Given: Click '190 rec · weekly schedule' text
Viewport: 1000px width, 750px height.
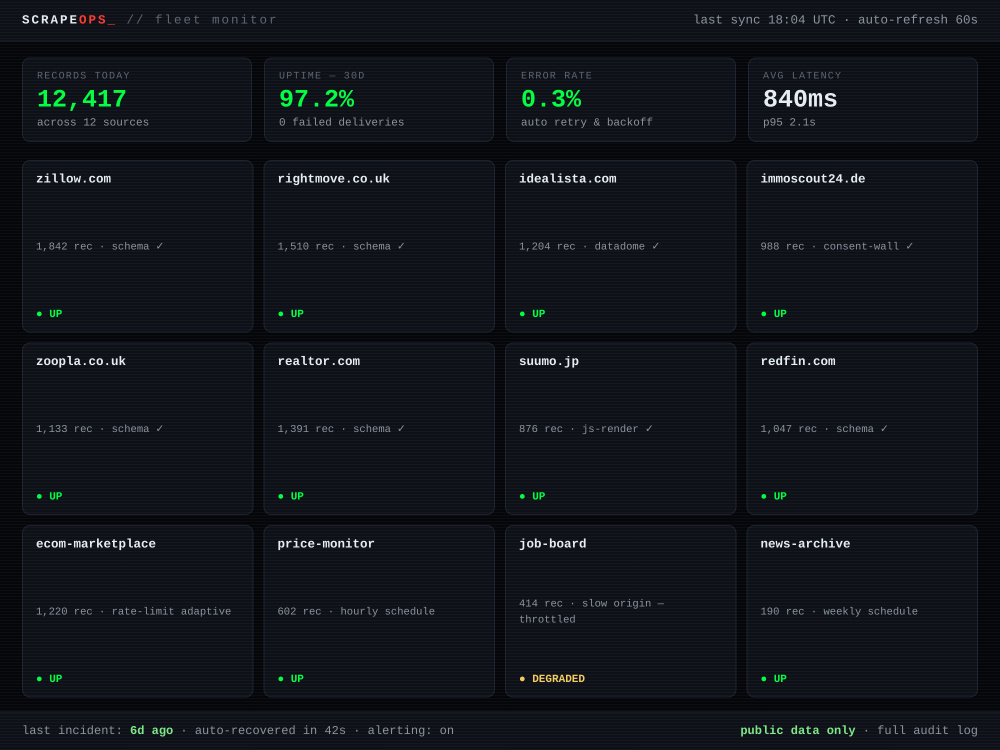Looking at the screenshot, I should pos(839,611).
